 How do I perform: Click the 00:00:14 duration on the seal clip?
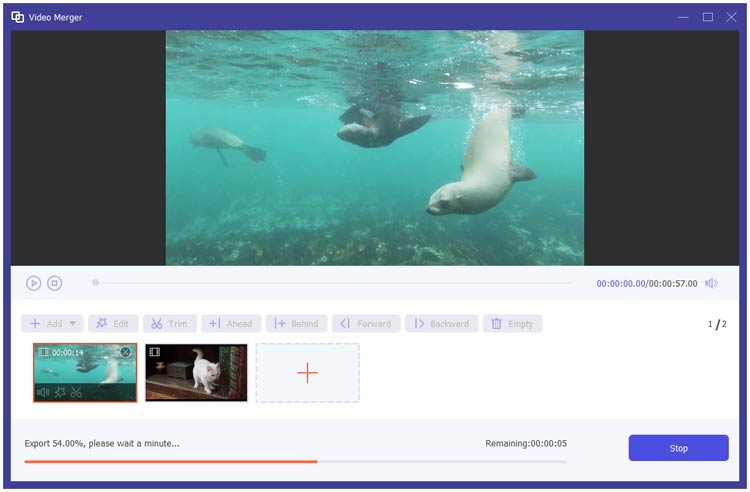pyautogui.click(x=67, y=352)
